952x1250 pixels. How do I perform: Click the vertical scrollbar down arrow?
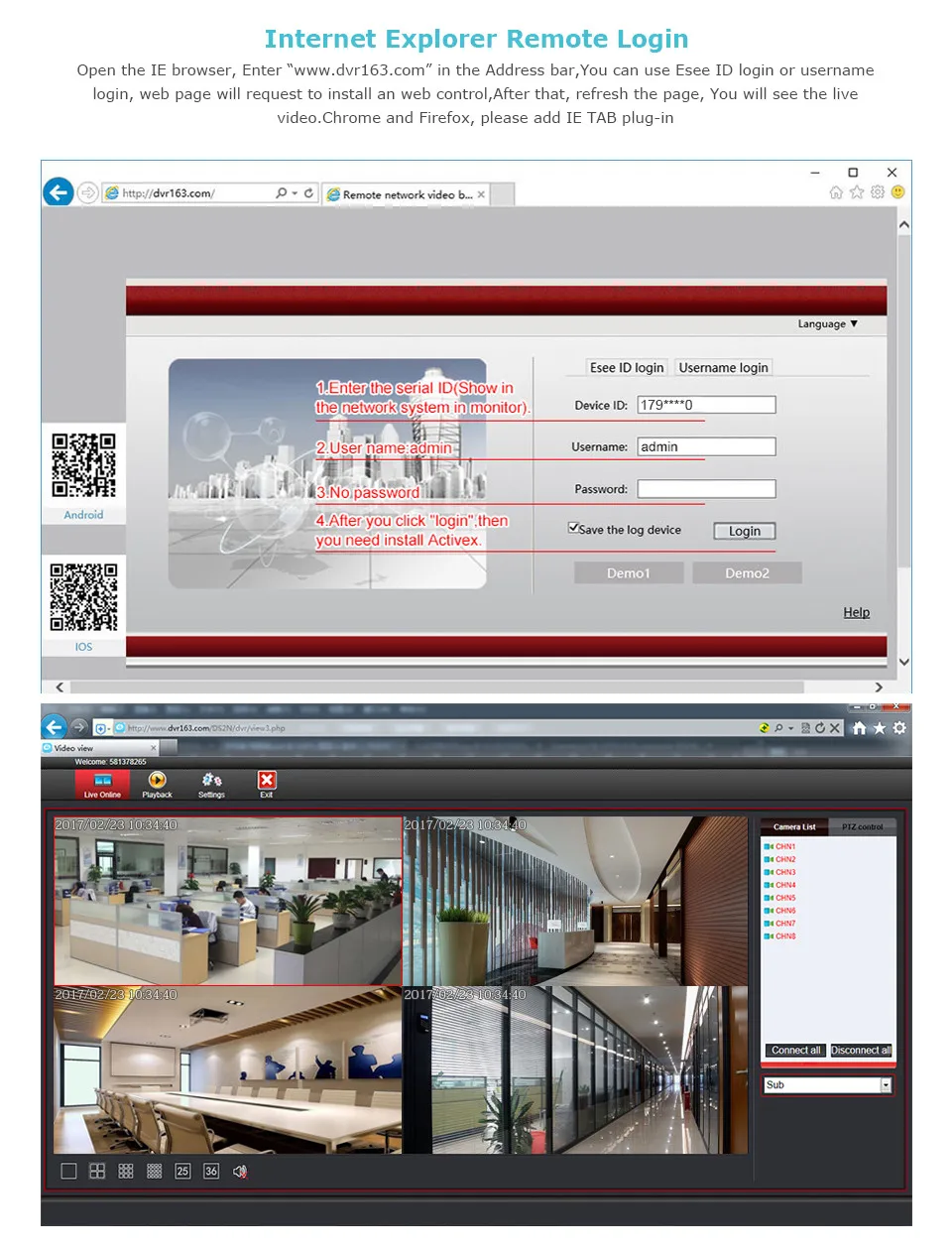(903, 662)
